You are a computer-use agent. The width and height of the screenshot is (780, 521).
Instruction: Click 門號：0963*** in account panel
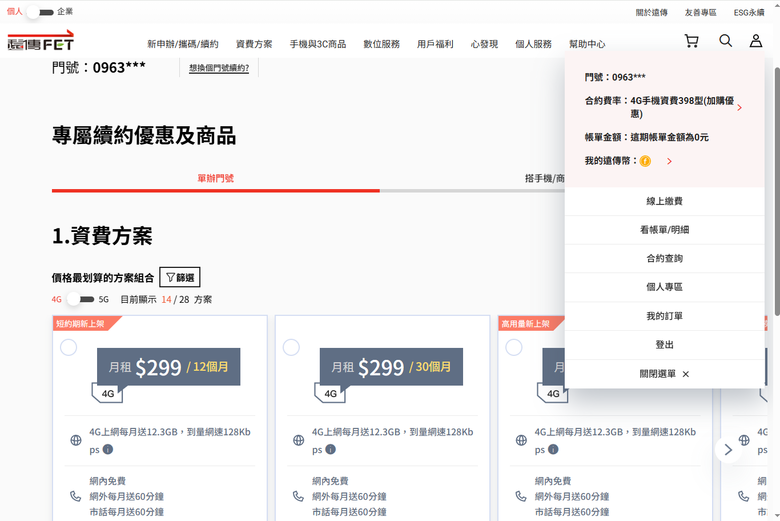click(615, 77)
